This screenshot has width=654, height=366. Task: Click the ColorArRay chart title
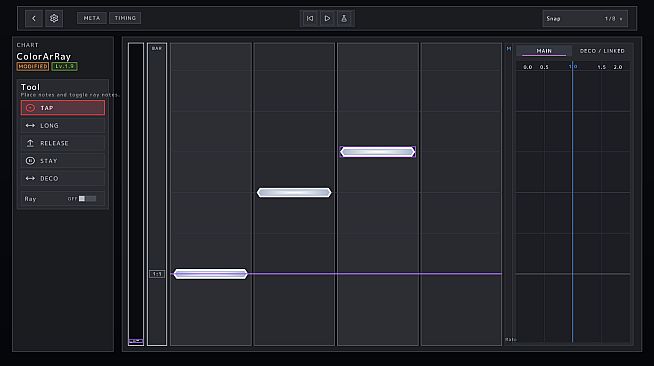point(44,56)
